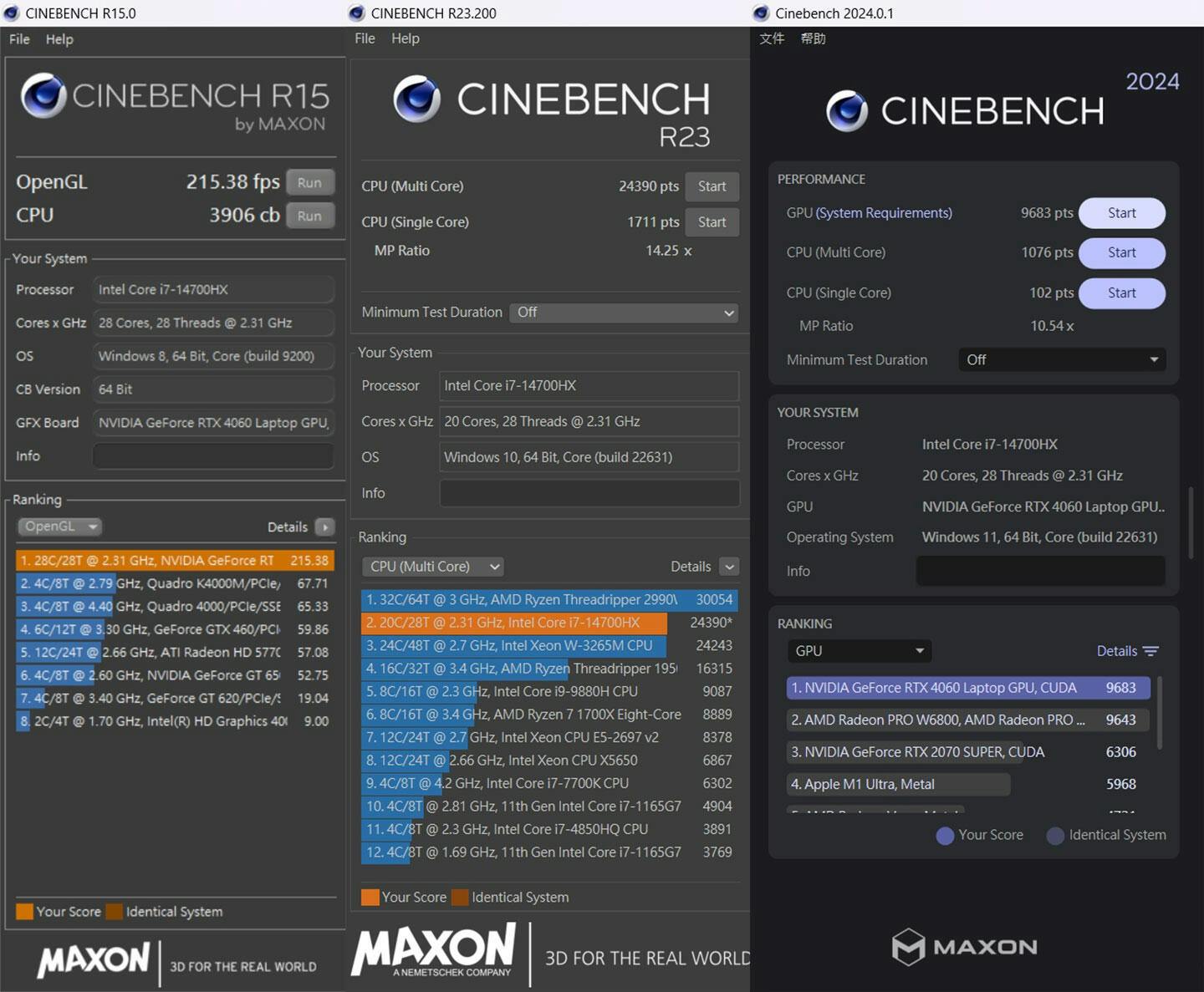1204x992 pixels.
Task: Click the Identical System legend swatch in R23
Action: point(460,898)
